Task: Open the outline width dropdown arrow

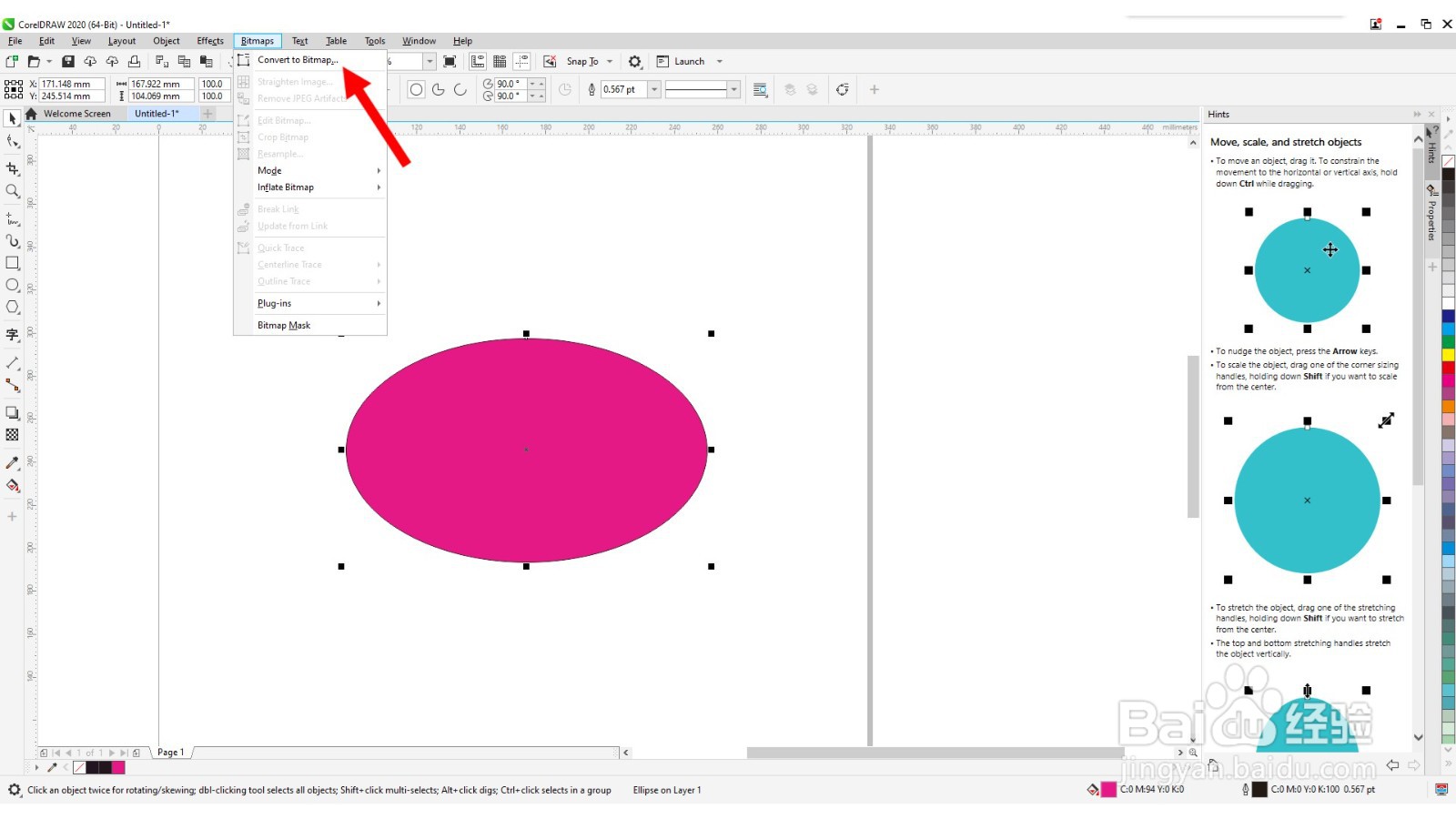Action: [x=653, y=89]
